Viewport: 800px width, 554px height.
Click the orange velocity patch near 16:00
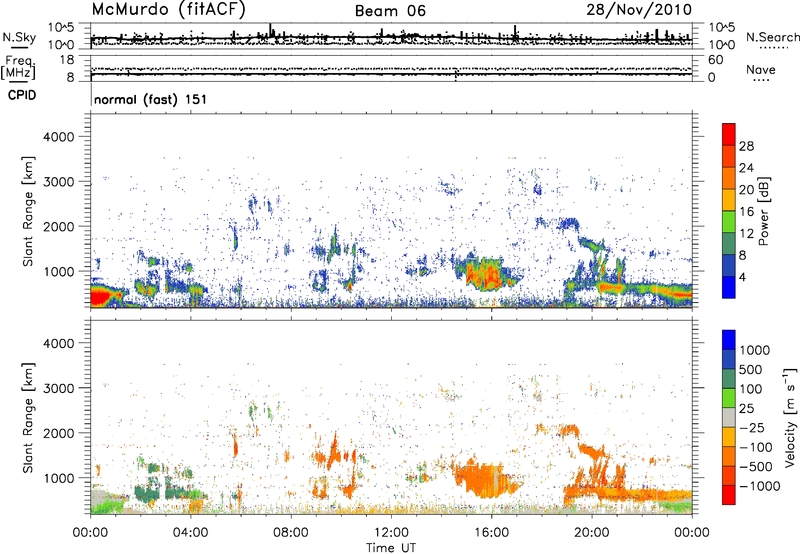[x=485, y=479]
